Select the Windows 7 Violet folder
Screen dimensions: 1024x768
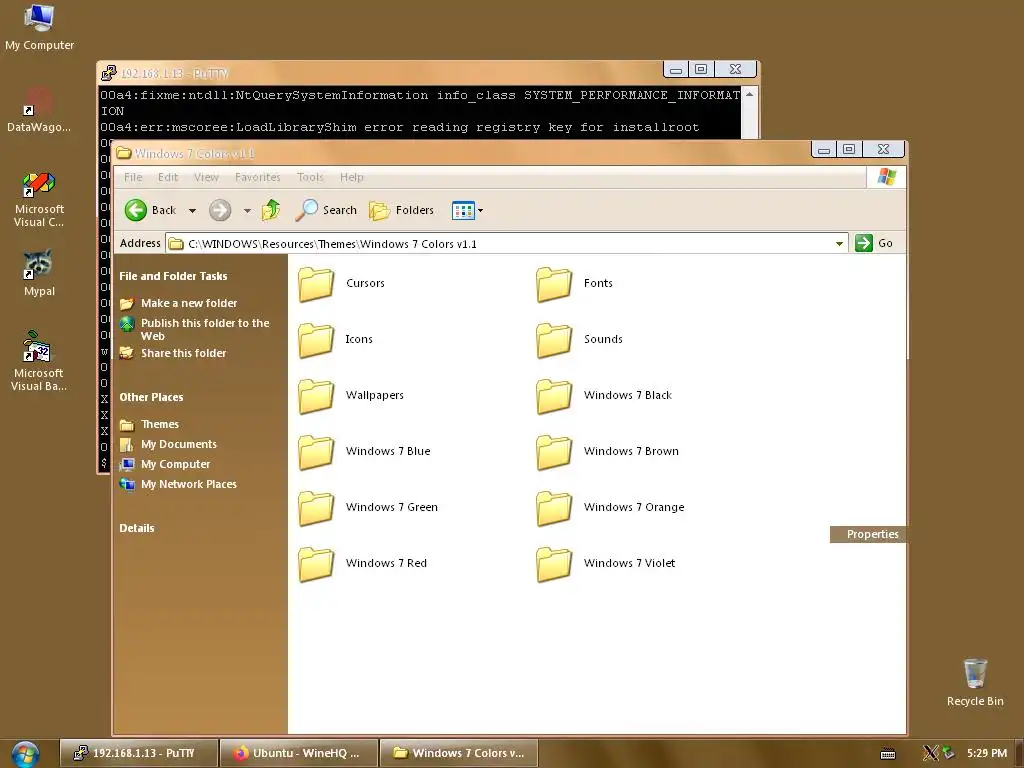coord(606,564)
